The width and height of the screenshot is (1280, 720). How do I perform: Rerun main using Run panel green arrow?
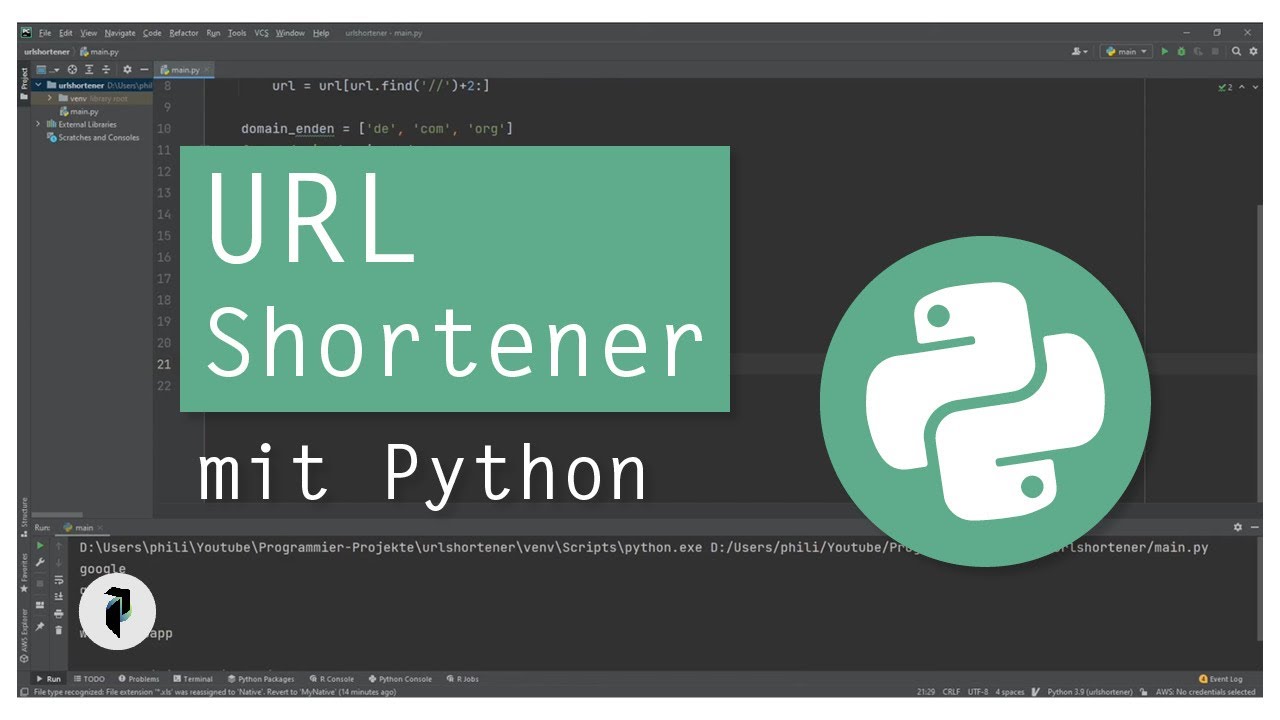(x=40, y=546)
